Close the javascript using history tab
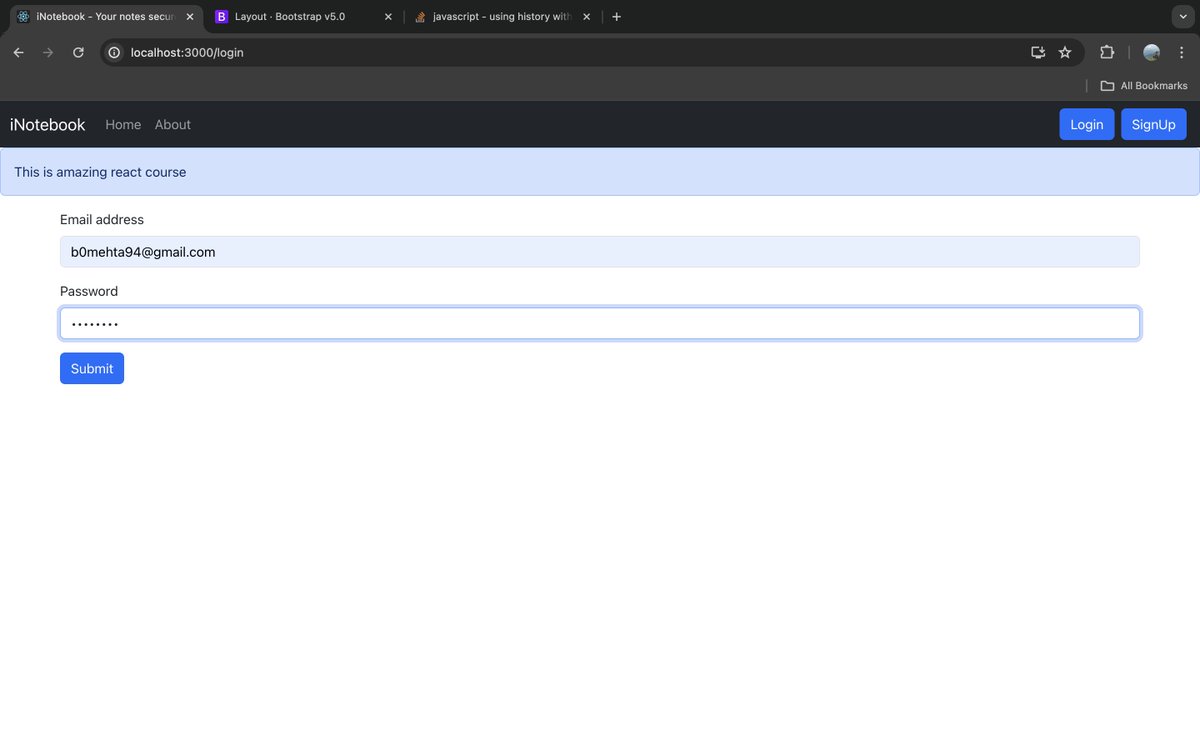 (x=586, y=17)
